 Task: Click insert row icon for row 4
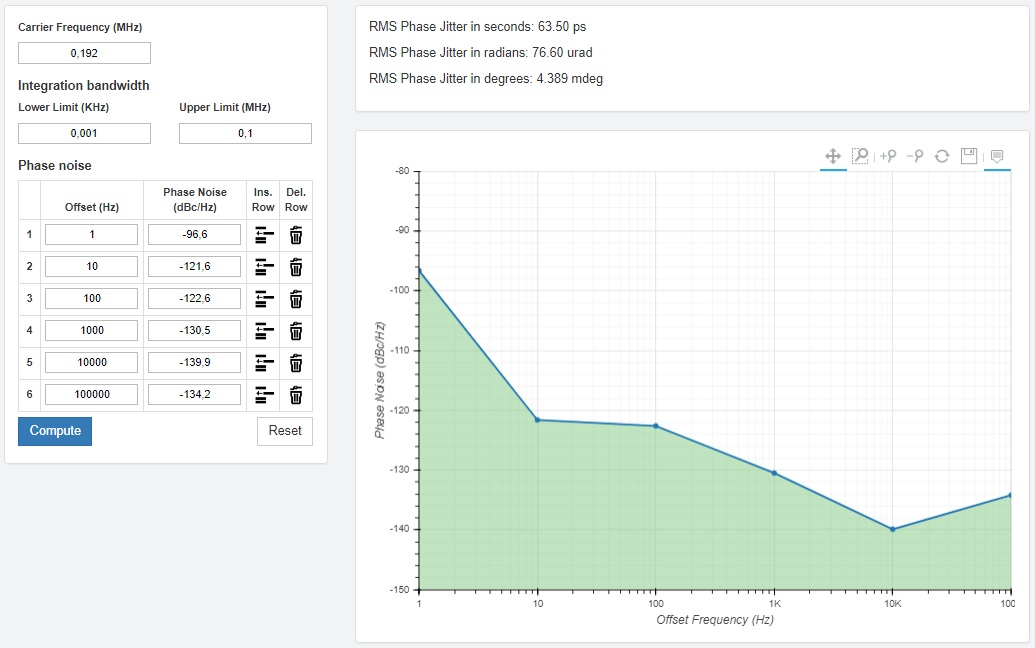pos(263,331)
